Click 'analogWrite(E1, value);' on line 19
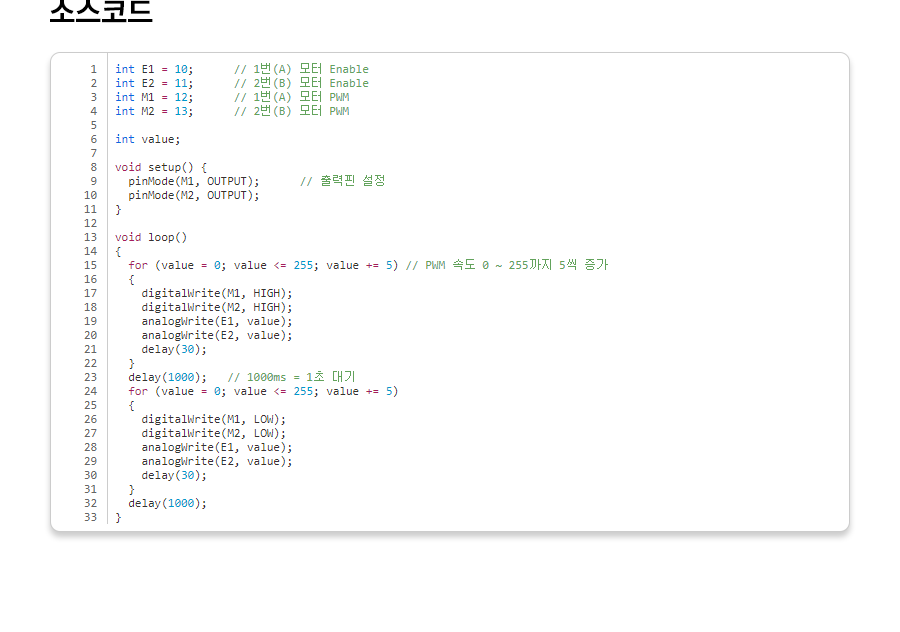Image resolution: width=900 pixels, height=632 pixels. (x=216, y=321)
